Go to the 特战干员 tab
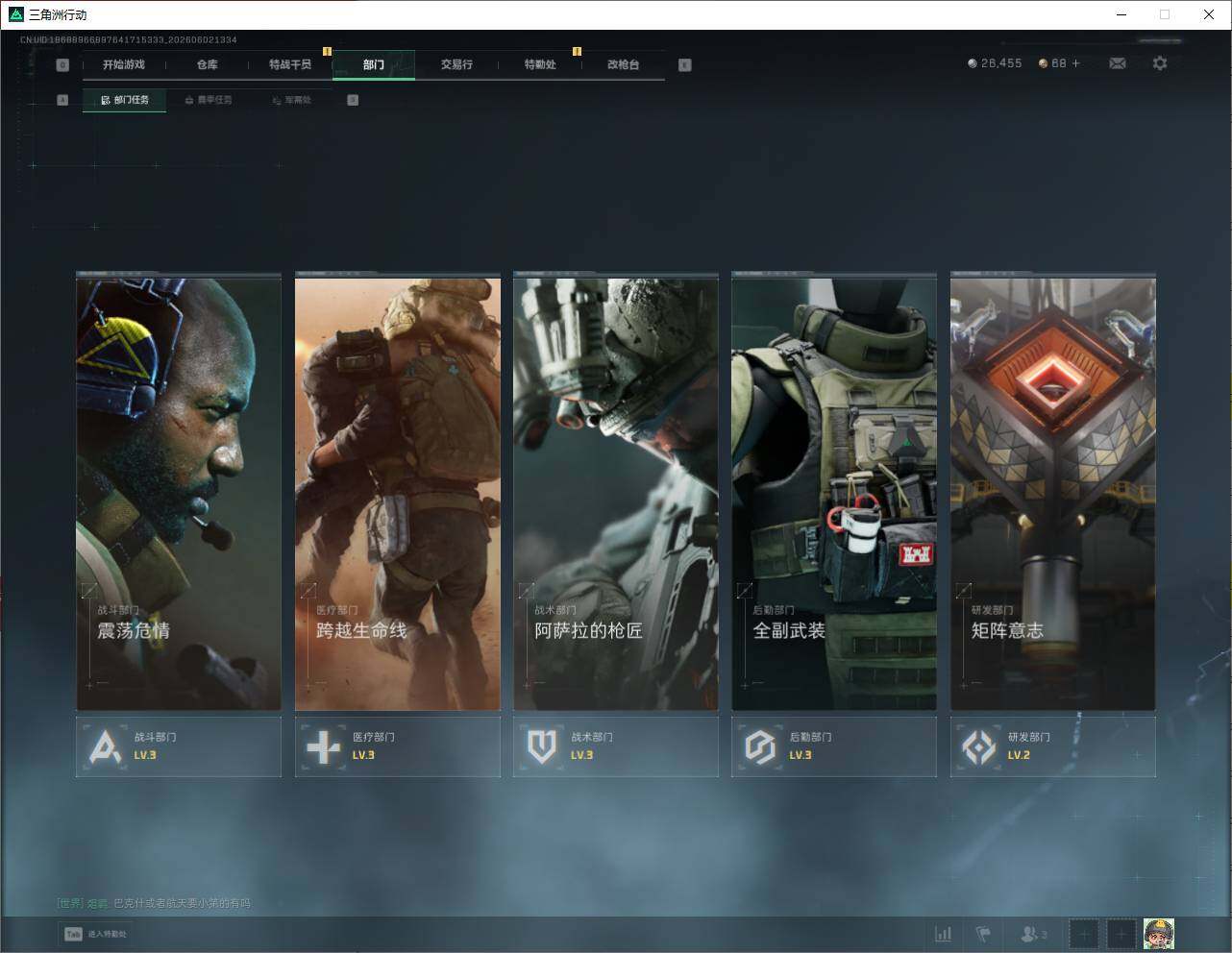This screenshot has height=953, width=1232. coord(290,64)
